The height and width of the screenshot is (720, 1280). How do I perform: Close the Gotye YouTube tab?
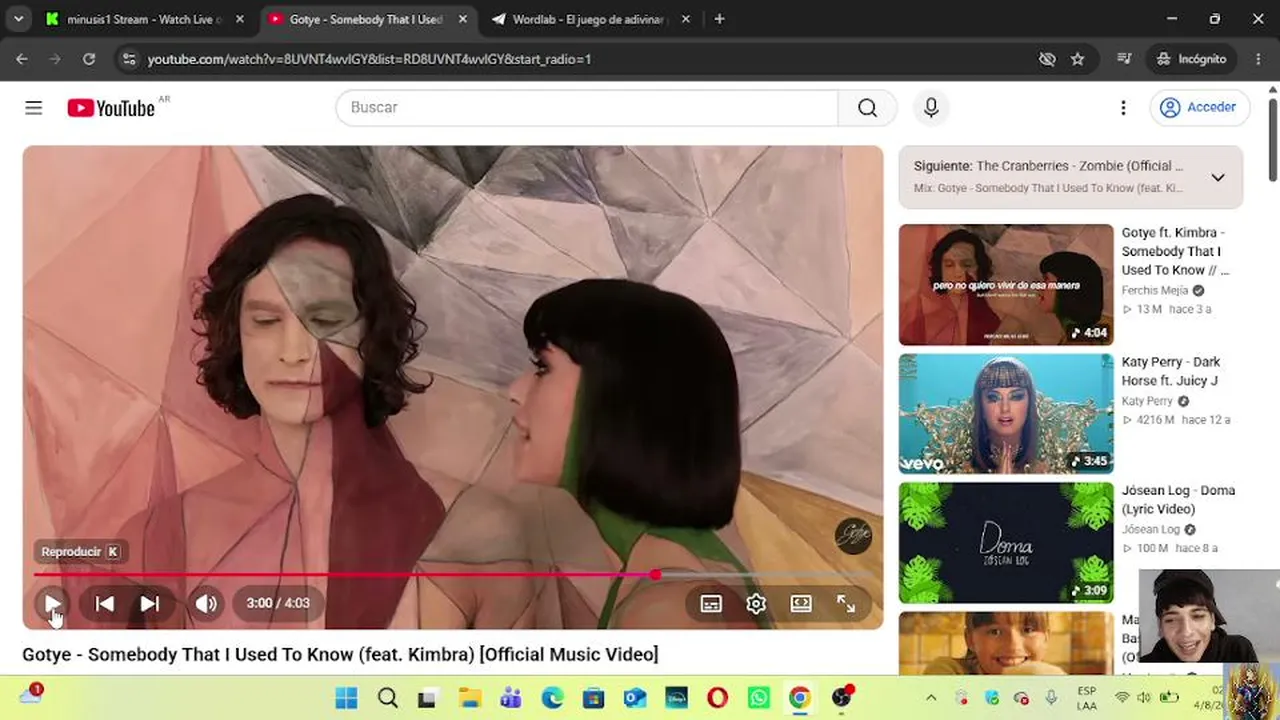[x=462, y=19]
